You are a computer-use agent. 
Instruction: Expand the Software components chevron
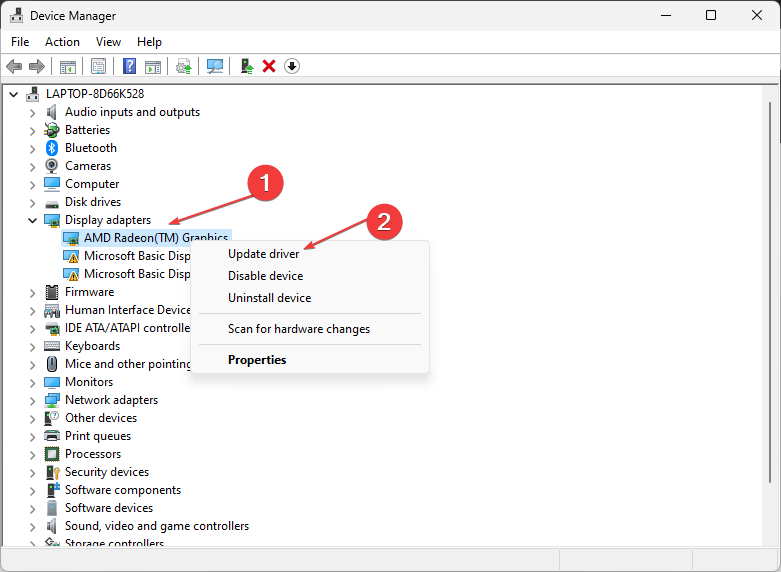(x=33, y=491)
